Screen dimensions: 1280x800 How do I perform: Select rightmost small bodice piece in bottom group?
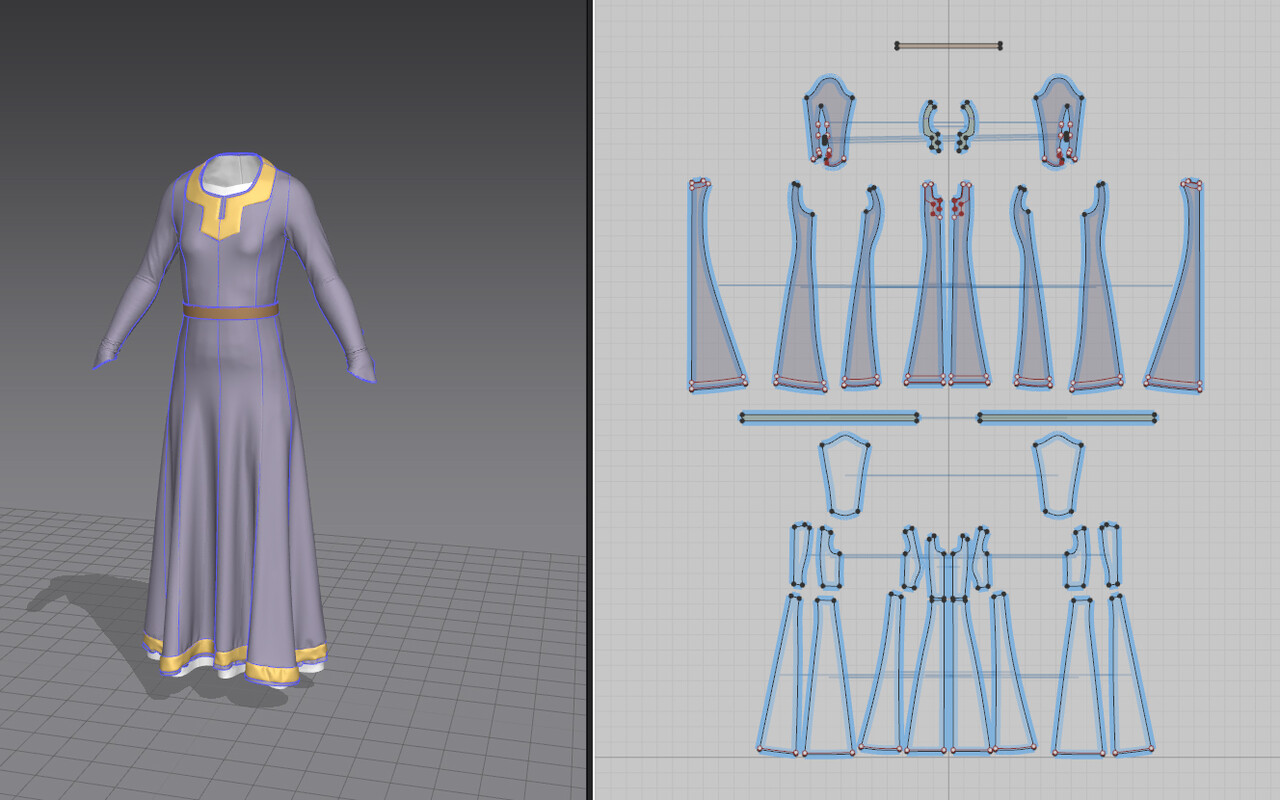coord(1109,555)
